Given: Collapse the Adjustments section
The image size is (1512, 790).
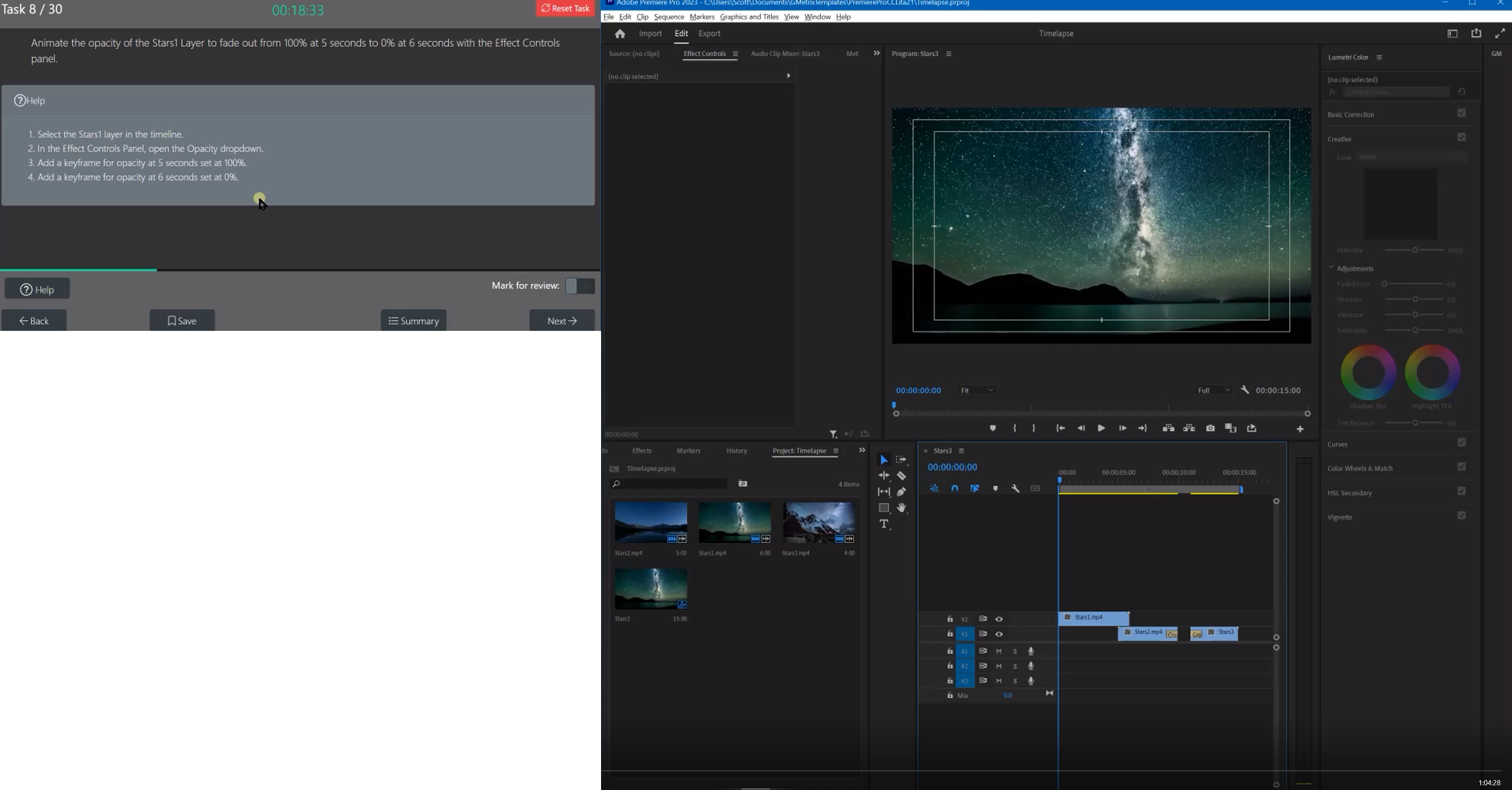Looking at the screenshot, I should (x=1331, y=268).
